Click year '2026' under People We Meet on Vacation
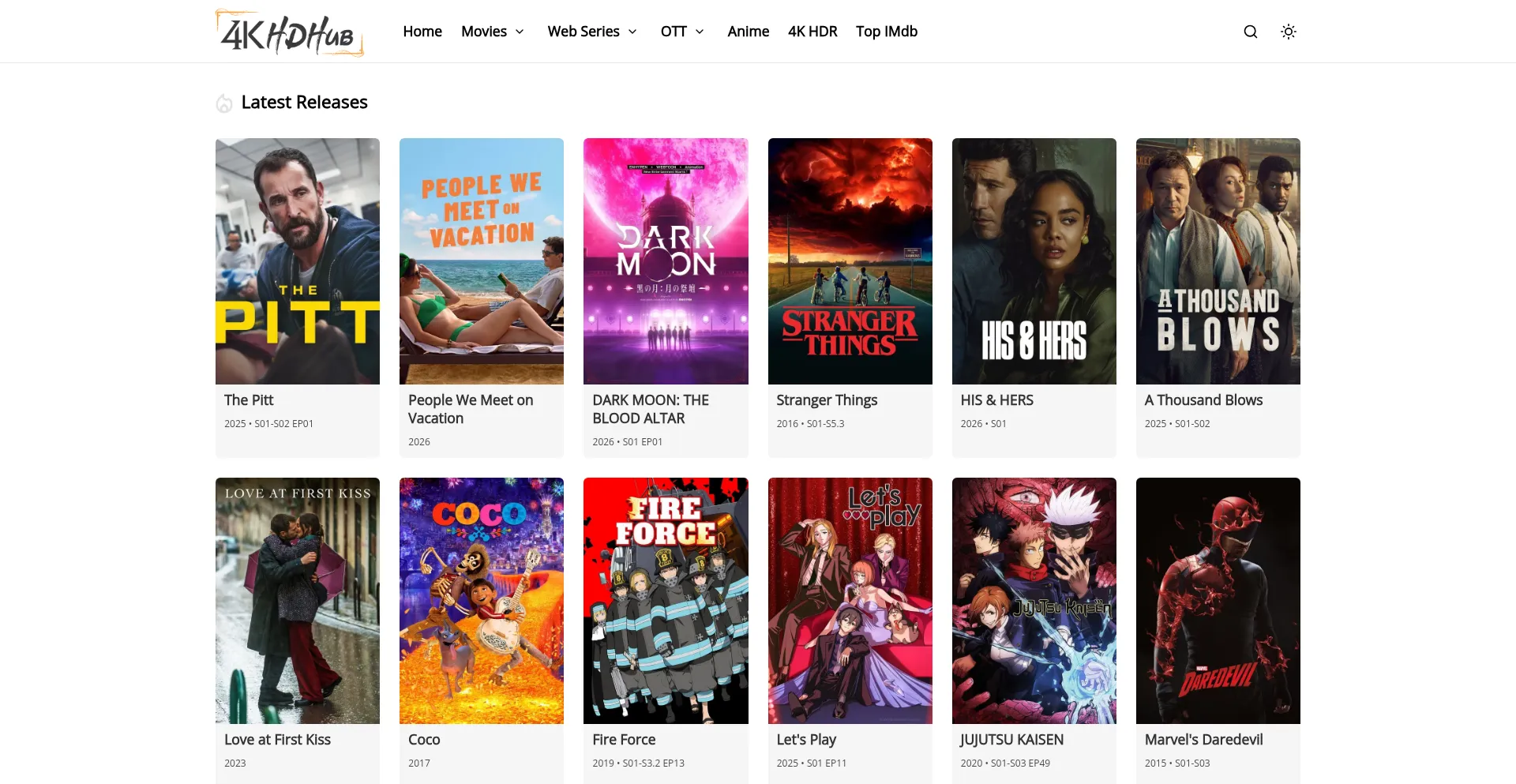Screen dimensions: 1516x784 419,442
